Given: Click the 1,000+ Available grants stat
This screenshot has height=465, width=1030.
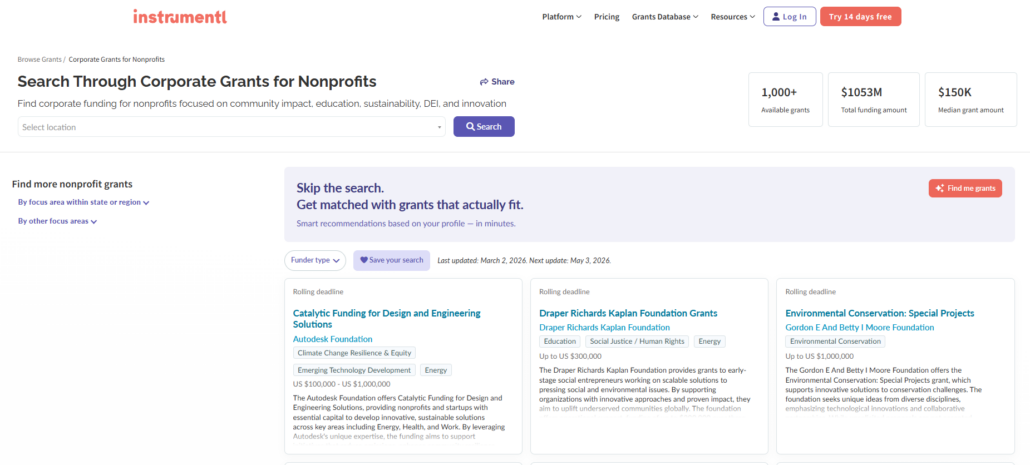Looking at the screenshot, I should [x=786, y=99].
